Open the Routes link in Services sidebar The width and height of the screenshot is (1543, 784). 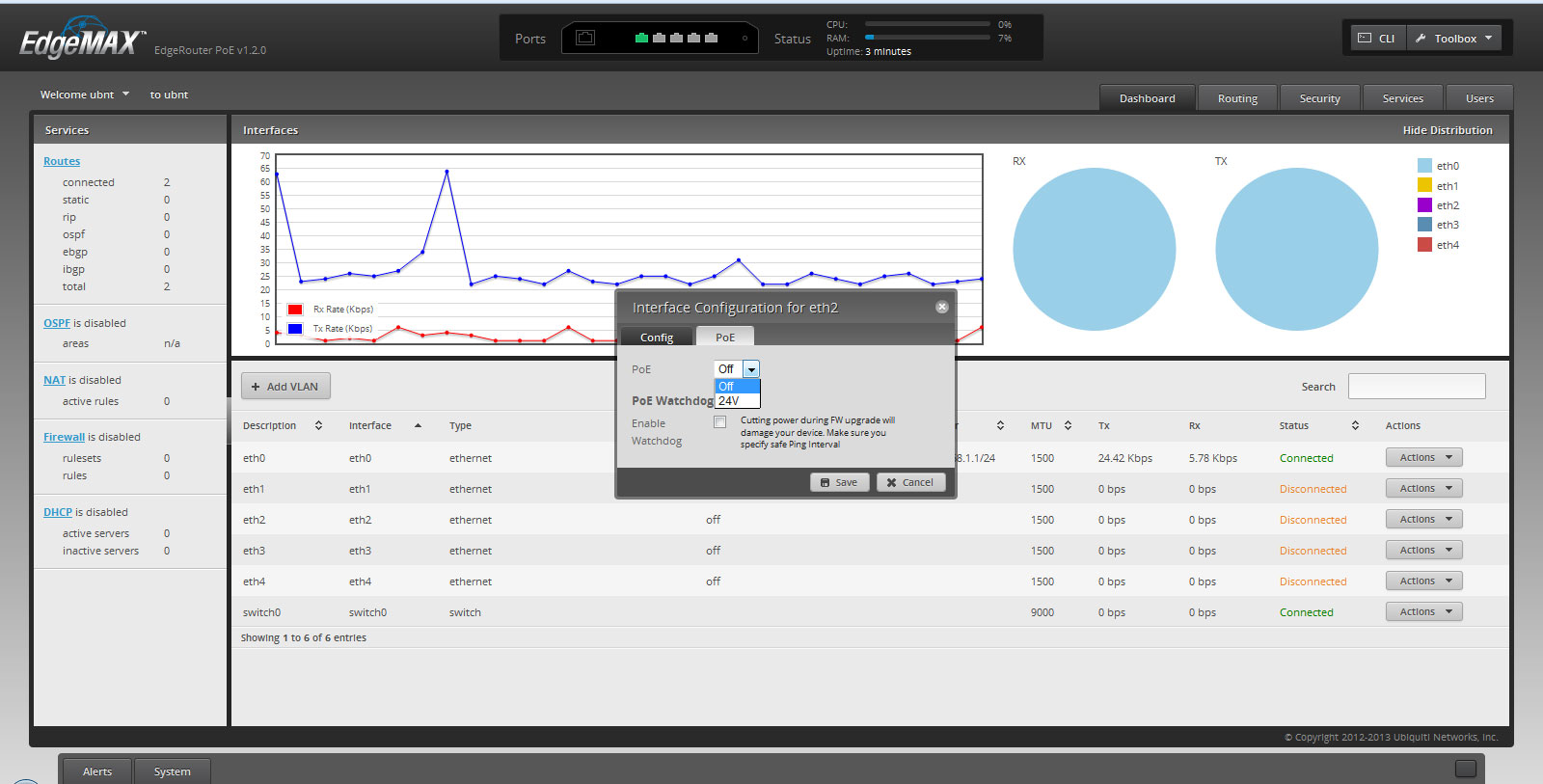[62, 161]
